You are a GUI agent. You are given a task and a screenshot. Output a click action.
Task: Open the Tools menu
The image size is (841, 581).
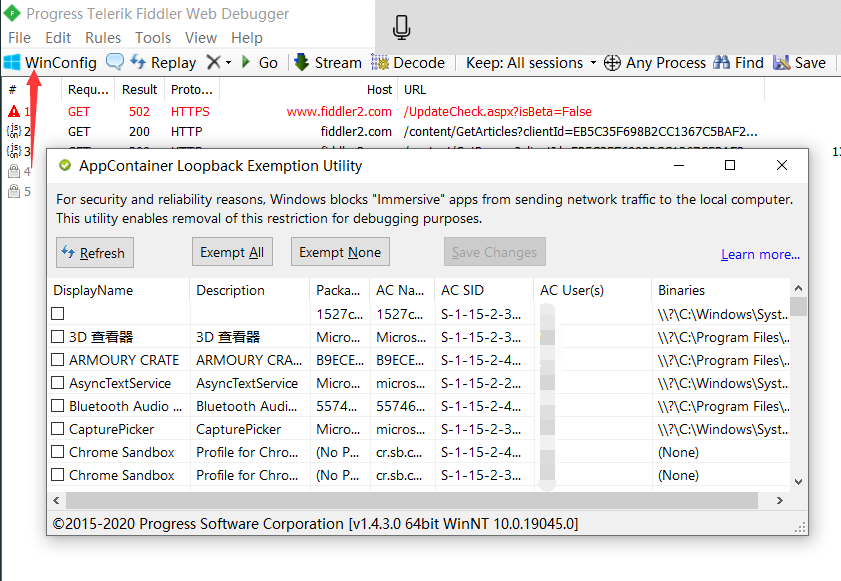[153, 38]
